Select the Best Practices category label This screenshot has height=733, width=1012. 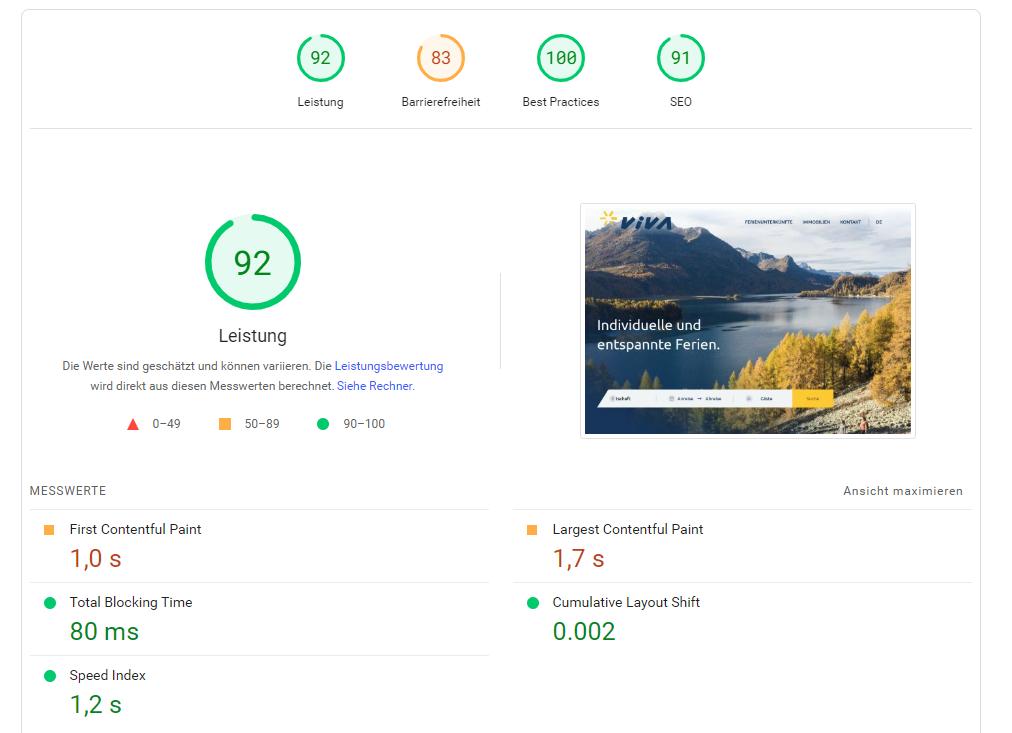(560, 102)
